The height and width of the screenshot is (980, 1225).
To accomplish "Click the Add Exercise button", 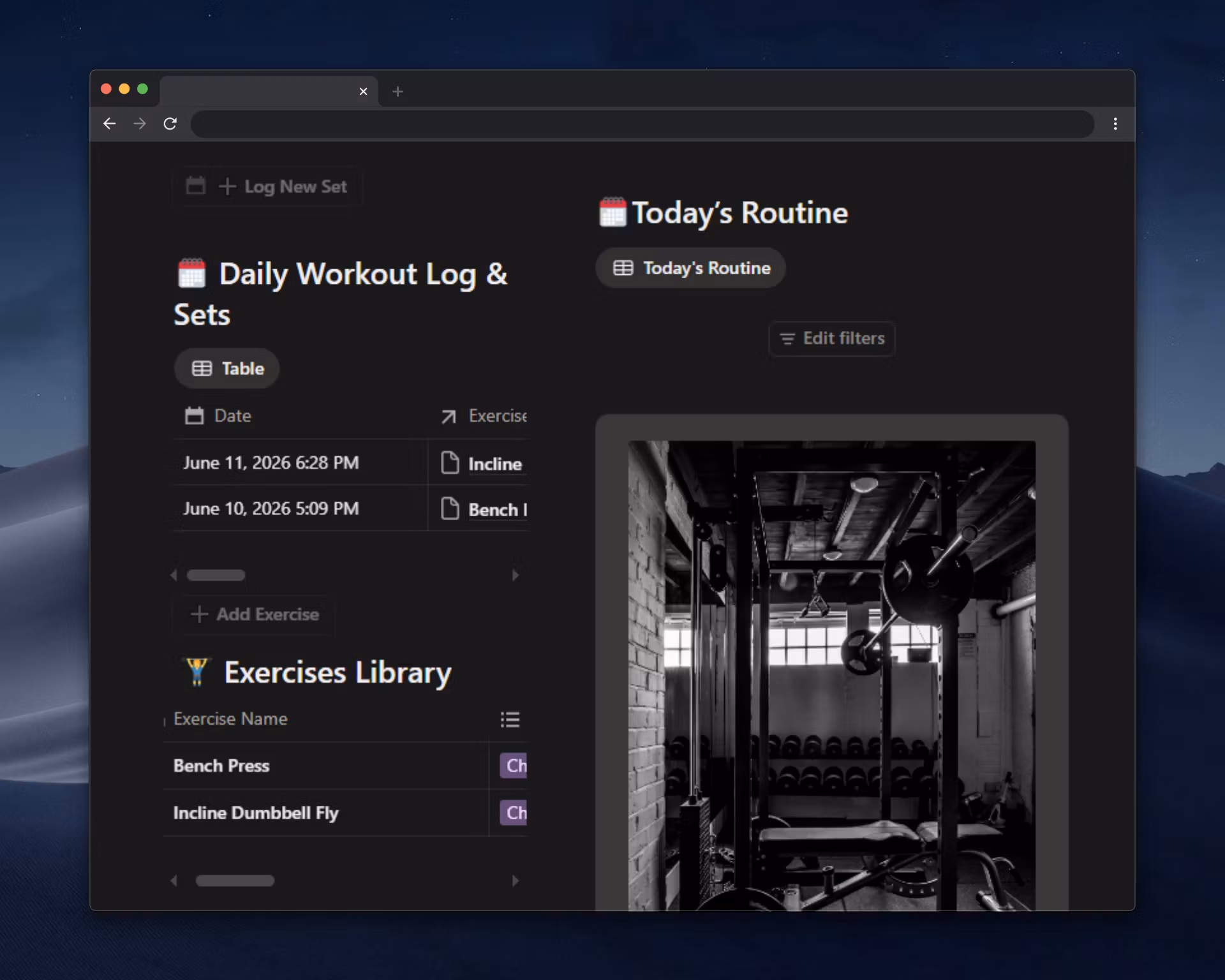I will click(255, 614).
